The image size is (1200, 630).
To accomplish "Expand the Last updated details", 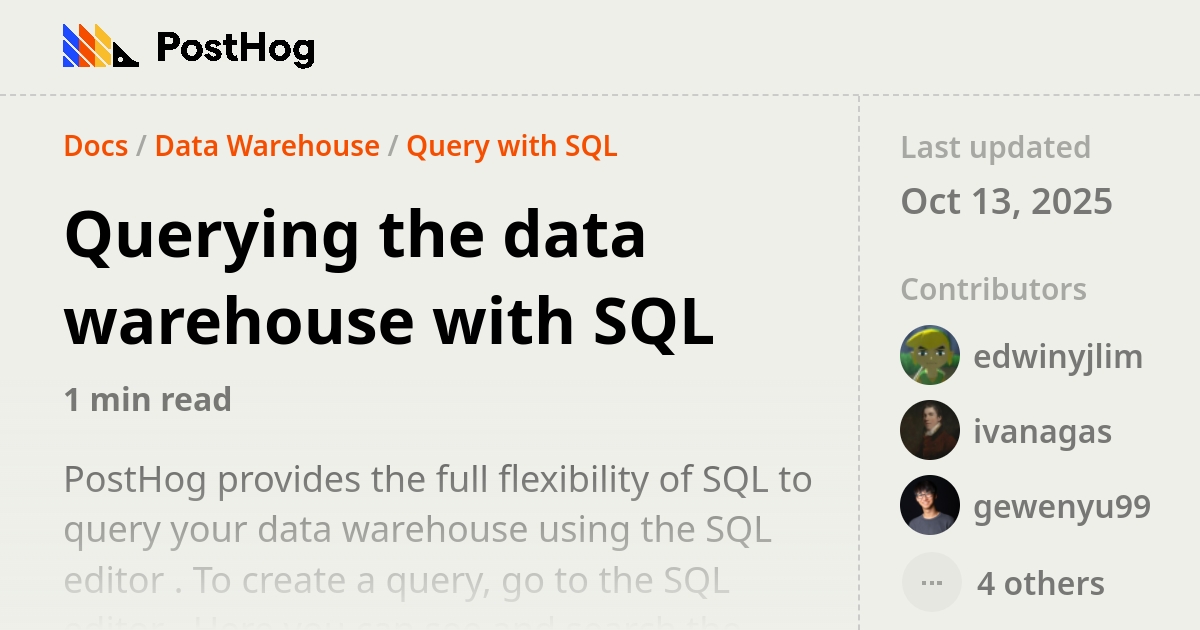I will 995,147.
